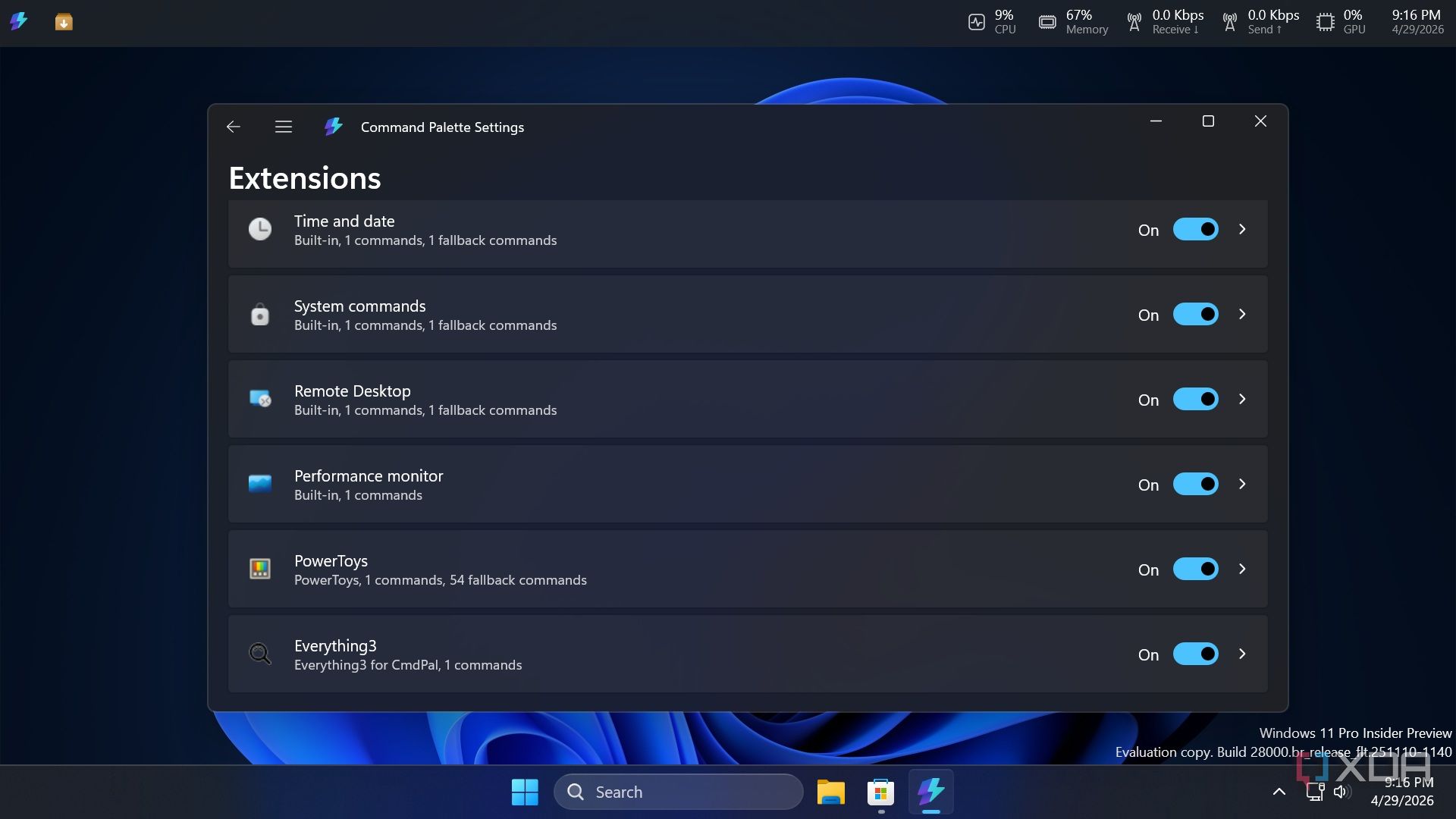
Task: Maximize the Command Palette Settings window
Action: coord(1209,121)
